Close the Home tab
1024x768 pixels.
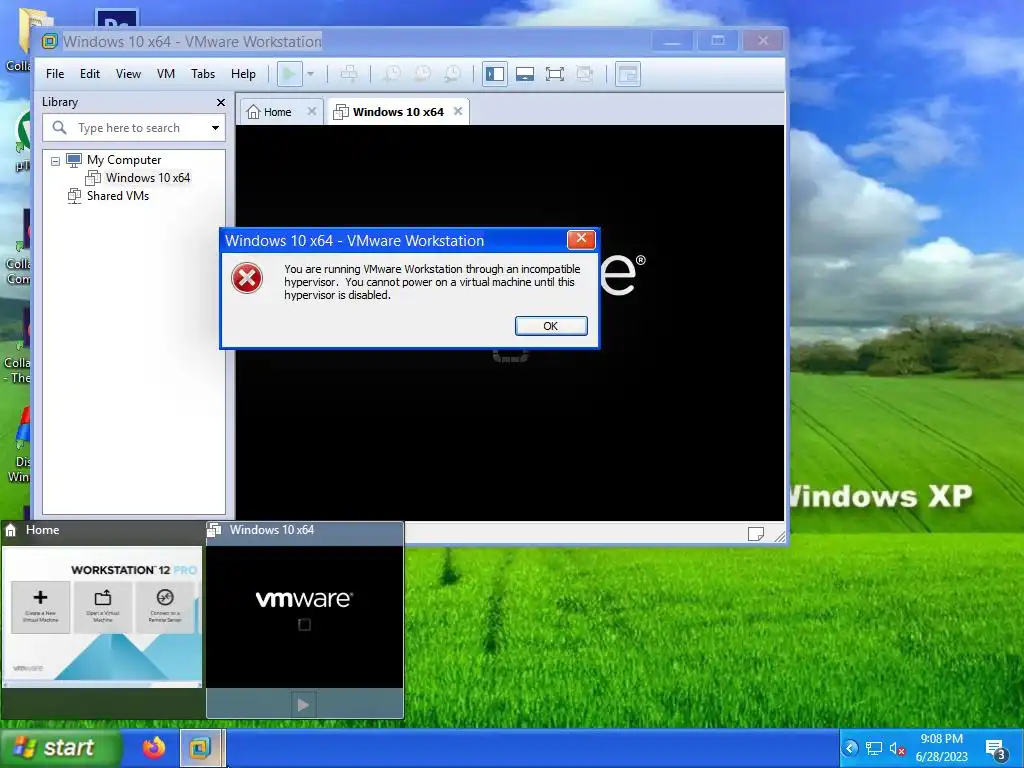[312, 112]
